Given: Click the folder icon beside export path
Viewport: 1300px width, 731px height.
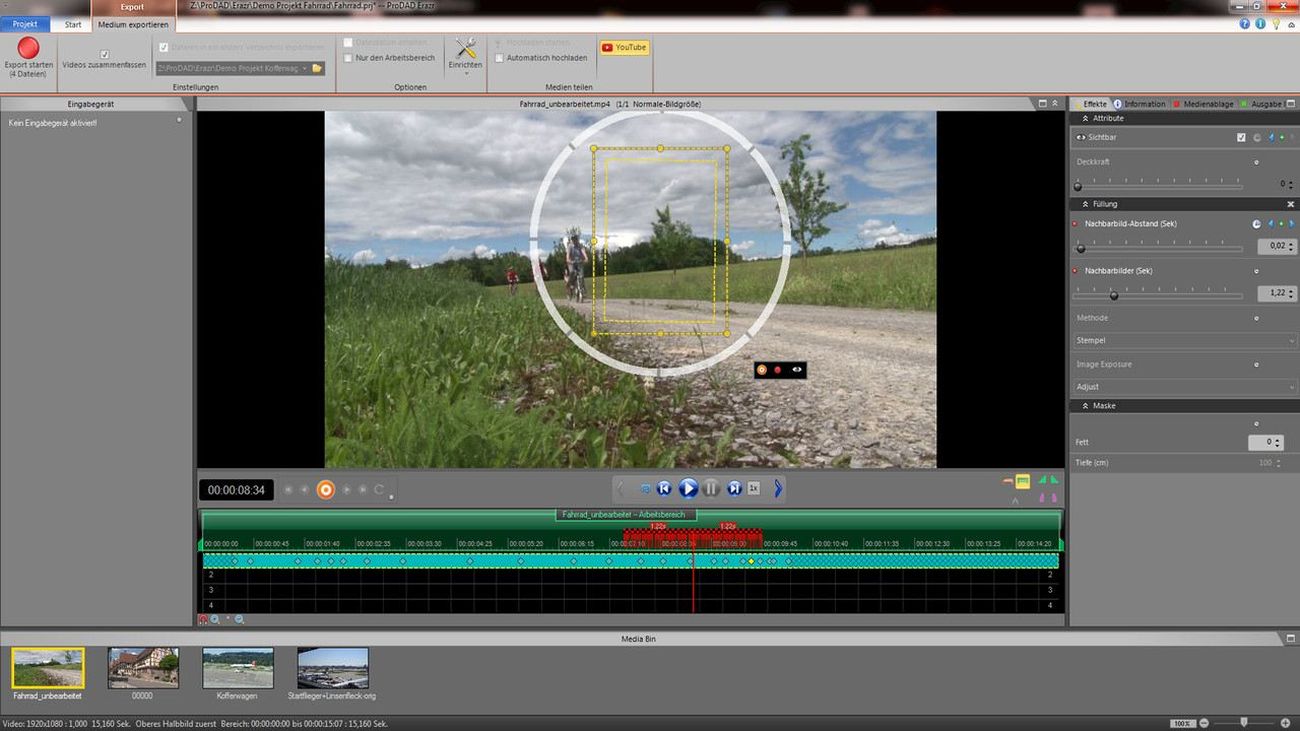Looking at the screenshot, I should [x=316, y=68].
